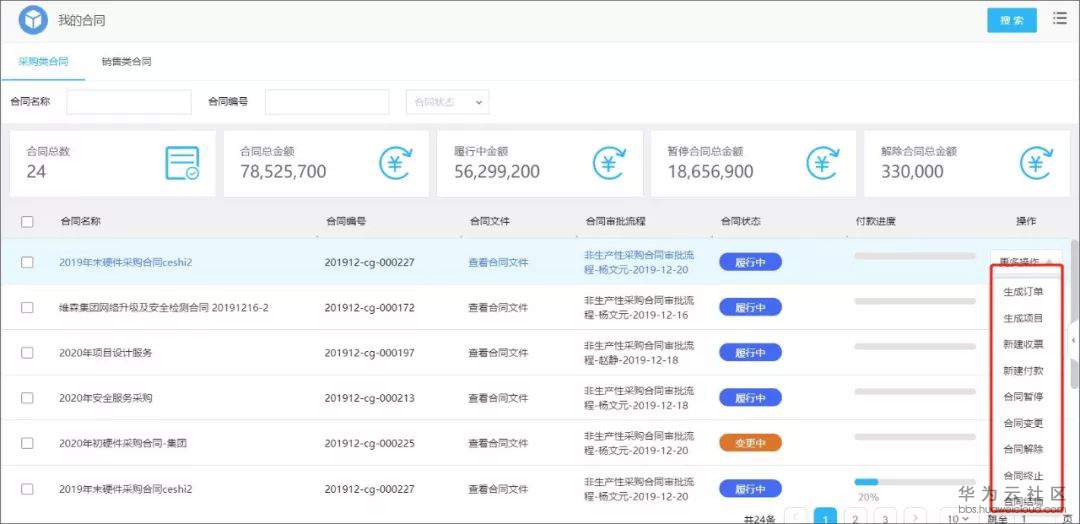Select 新建收票 in the dropdown menu
The height and width of the screenshot is (524, 1080).
point(1023,344)
